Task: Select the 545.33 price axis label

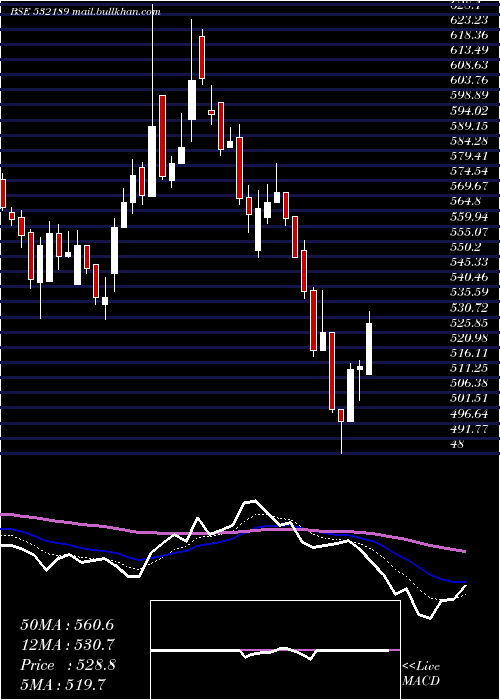Action: click(x=469, y=262)
